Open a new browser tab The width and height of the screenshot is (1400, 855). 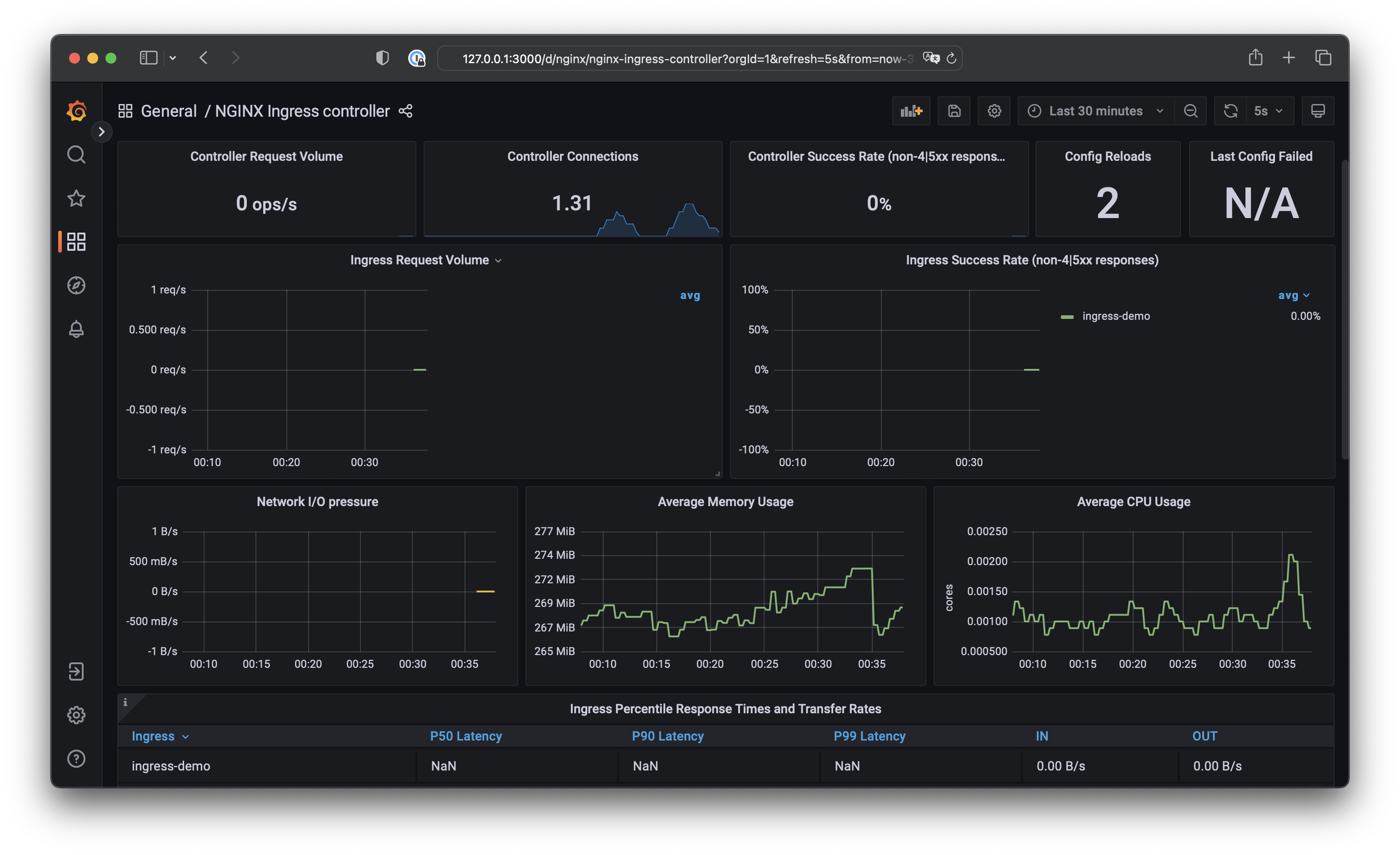click(x=1289, y=57)
